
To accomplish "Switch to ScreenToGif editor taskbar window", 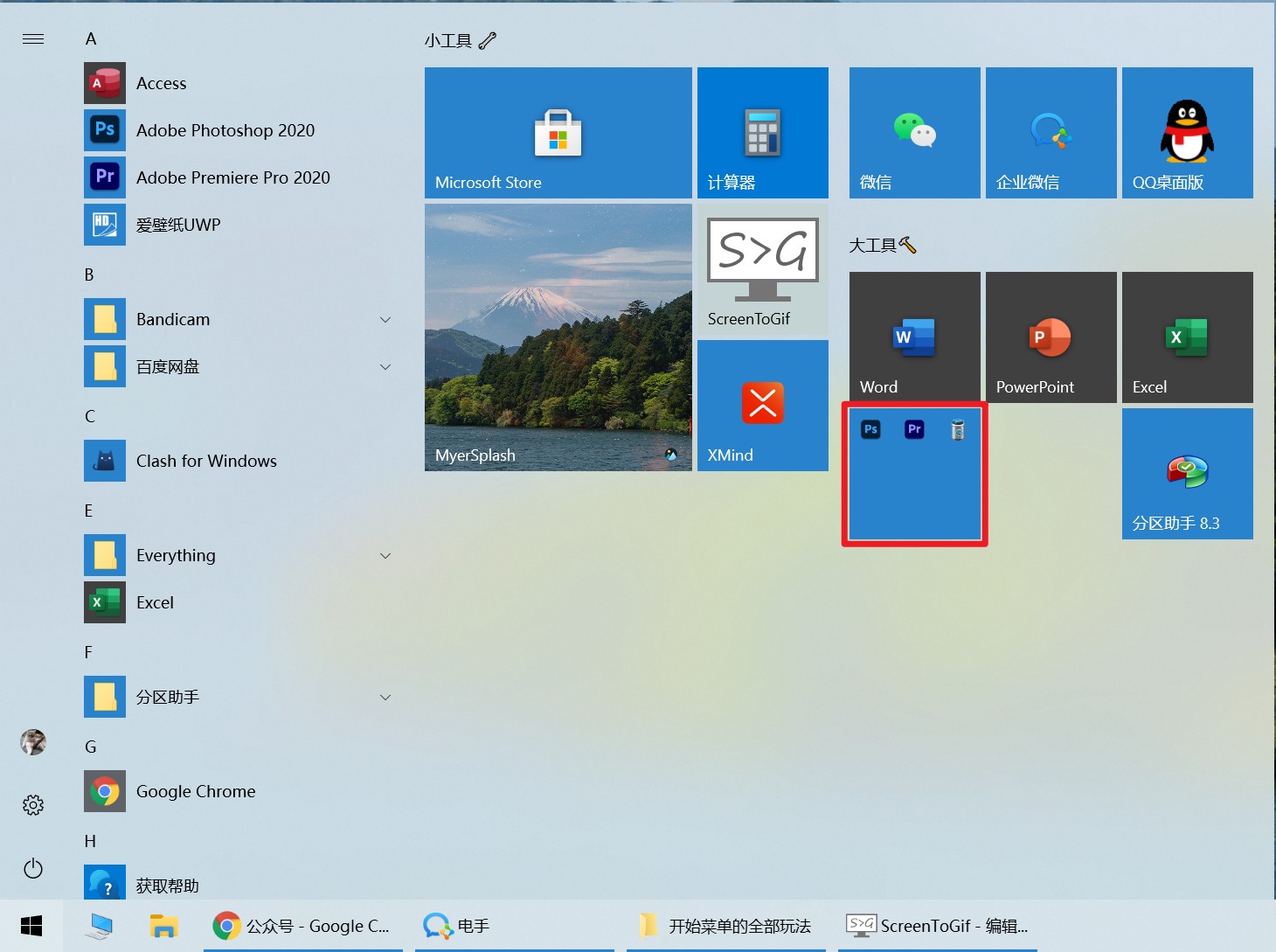I will click(x=938, y=926).
